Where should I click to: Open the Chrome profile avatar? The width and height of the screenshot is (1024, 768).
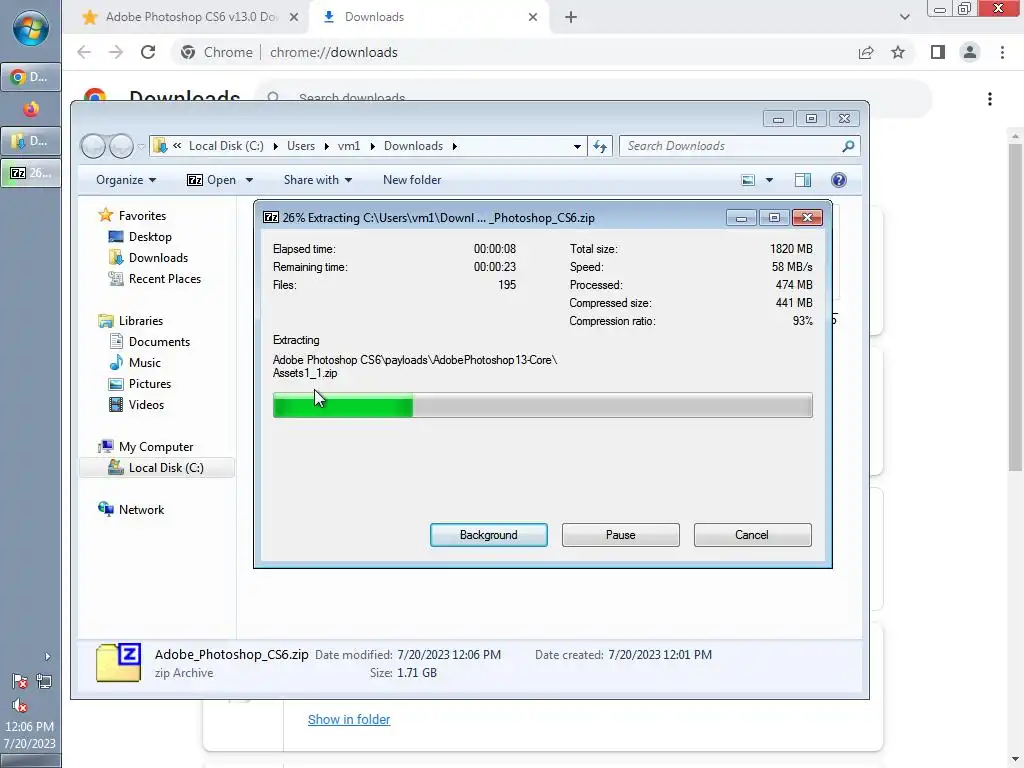tap(970, 52)
